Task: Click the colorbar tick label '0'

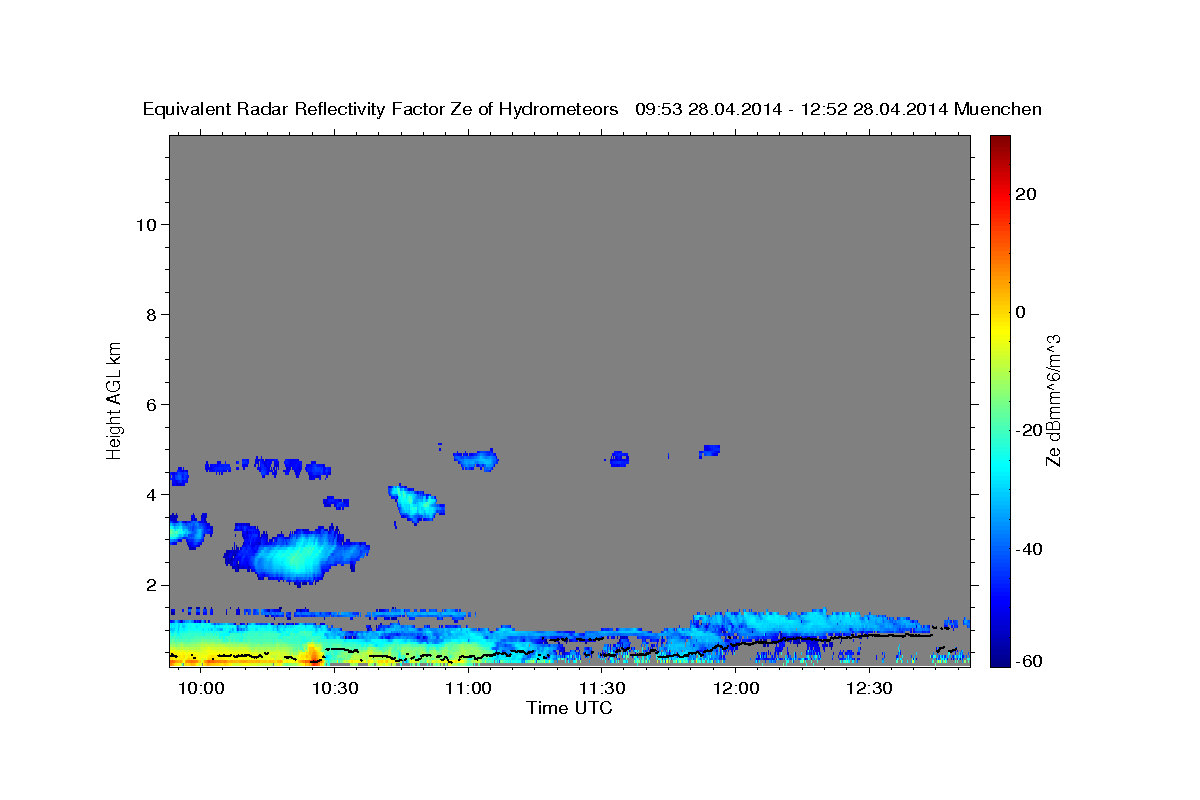Action: pos(1020,312)
